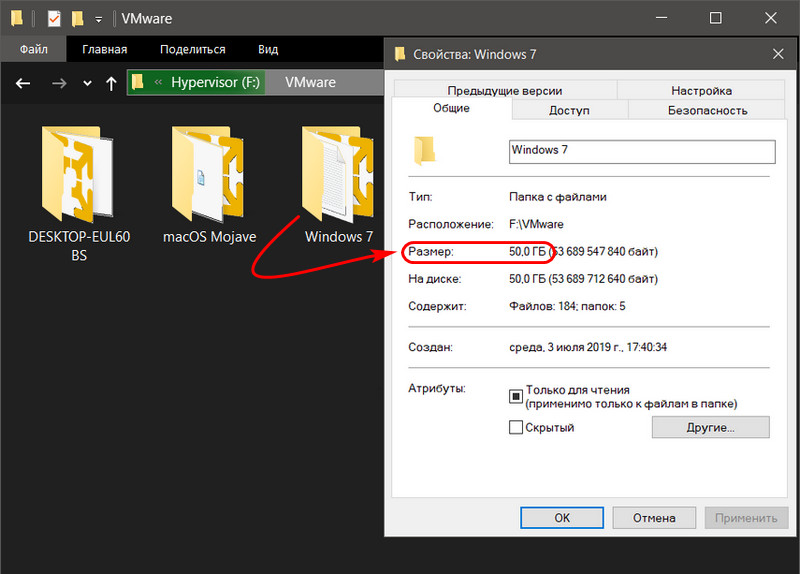Click VMware segment in the address bar

310,82
